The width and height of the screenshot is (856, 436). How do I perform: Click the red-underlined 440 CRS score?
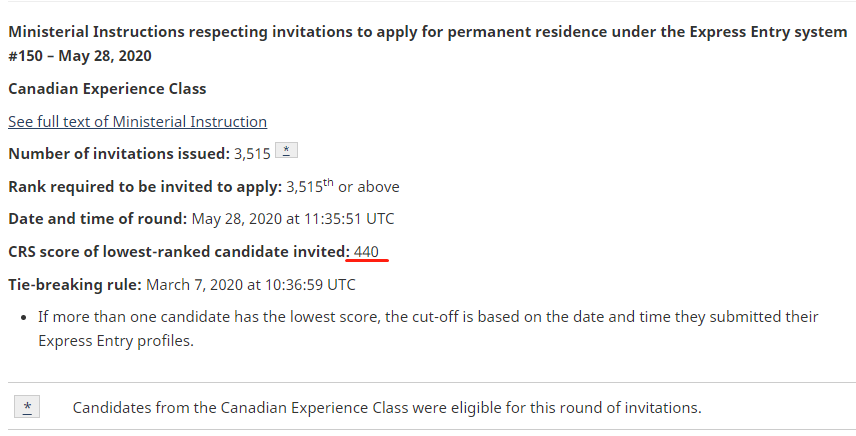pyautogui.click(x=367, y=252)
